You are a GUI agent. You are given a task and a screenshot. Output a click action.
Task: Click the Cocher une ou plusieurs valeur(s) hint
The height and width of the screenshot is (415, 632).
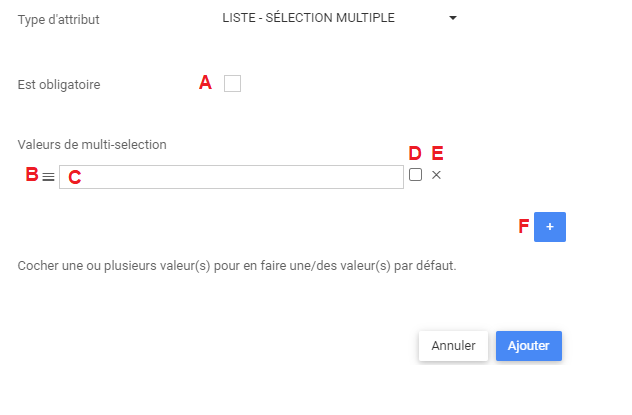click(237, 267)
